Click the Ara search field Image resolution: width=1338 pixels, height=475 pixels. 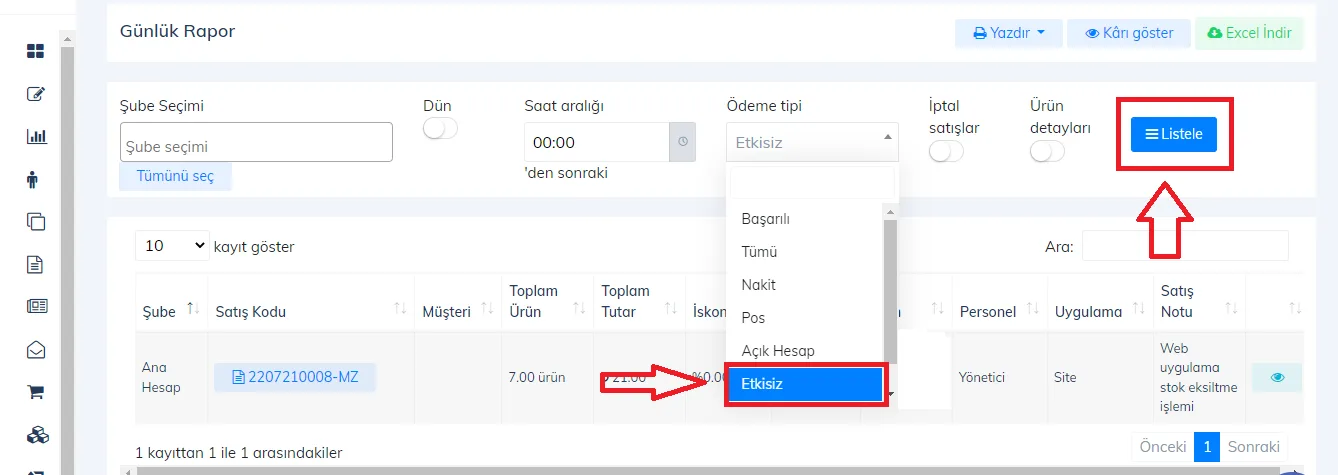coord(1185,245)
